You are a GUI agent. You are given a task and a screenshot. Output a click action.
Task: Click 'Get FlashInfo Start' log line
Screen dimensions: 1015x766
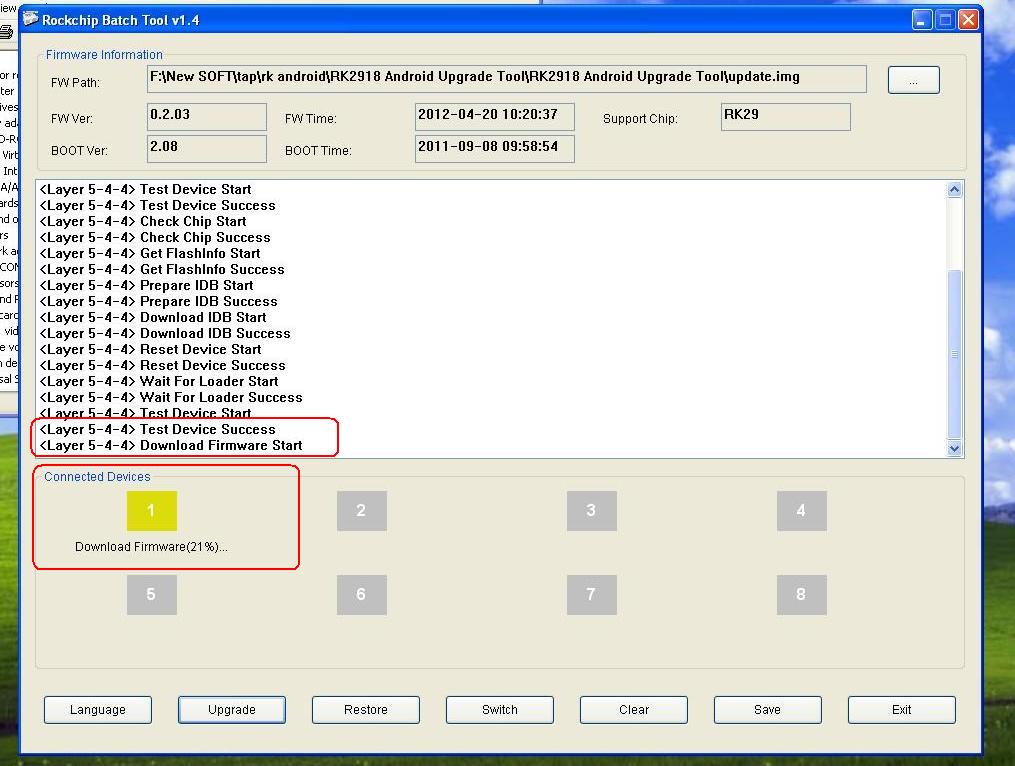(150, 253)
